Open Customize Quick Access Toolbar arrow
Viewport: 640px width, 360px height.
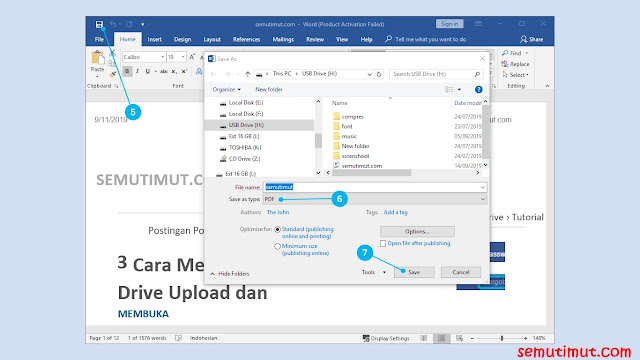tap(142, 24)
